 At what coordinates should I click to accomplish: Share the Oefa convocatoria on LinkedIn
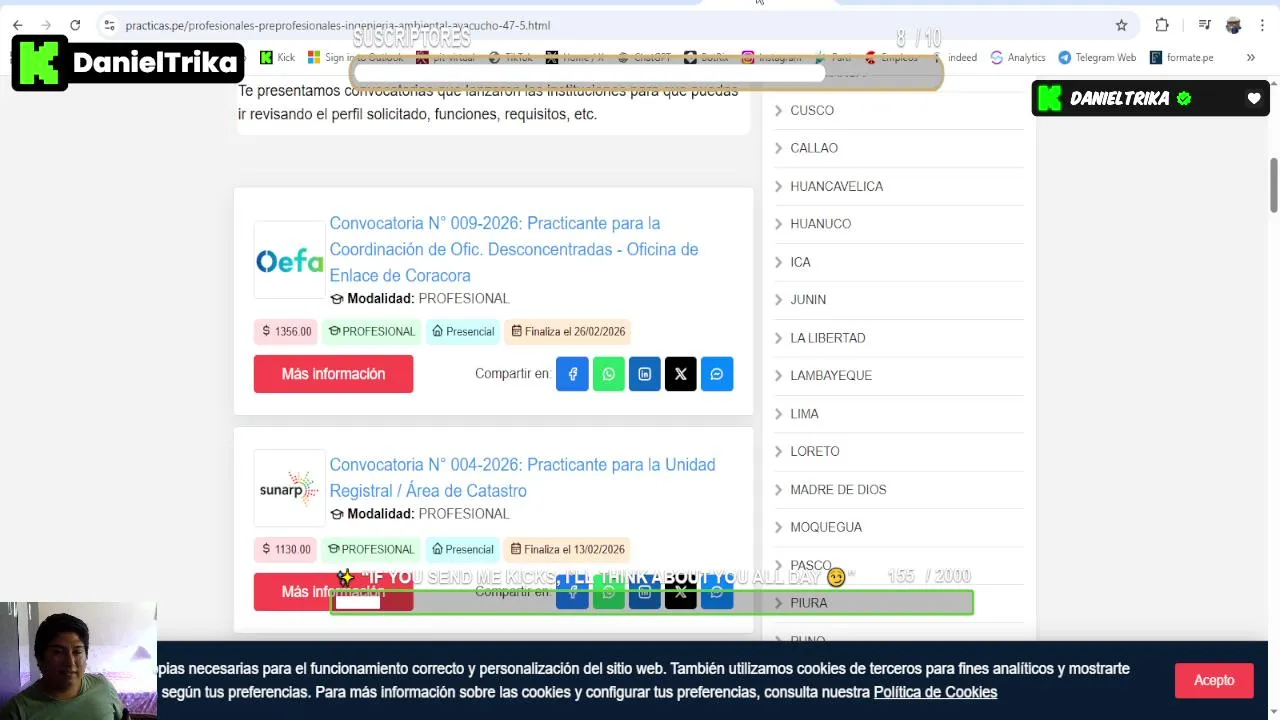644,374
